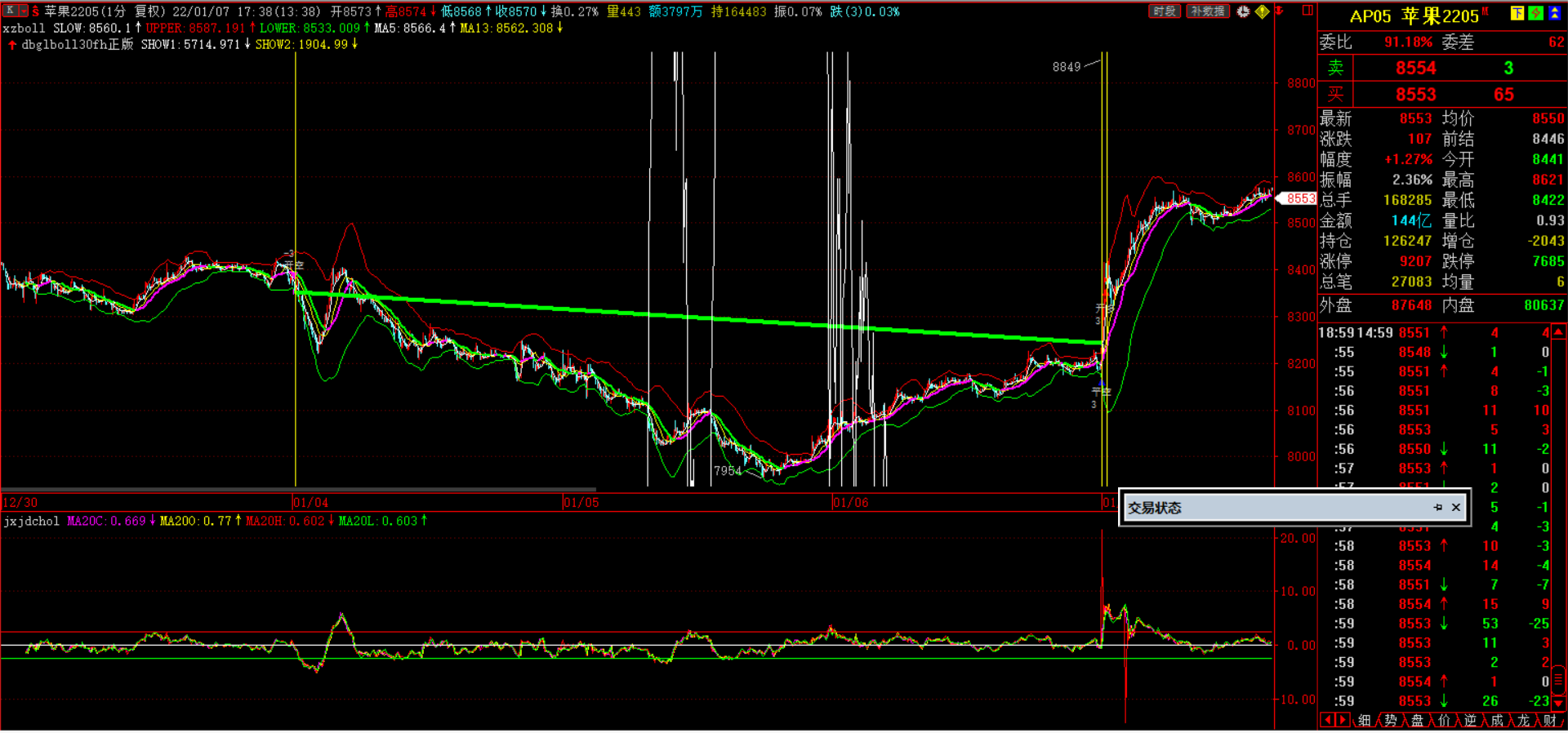
Task: Click the xzboll indicator name
Action: pyautogui.click(x=24, y=29)
